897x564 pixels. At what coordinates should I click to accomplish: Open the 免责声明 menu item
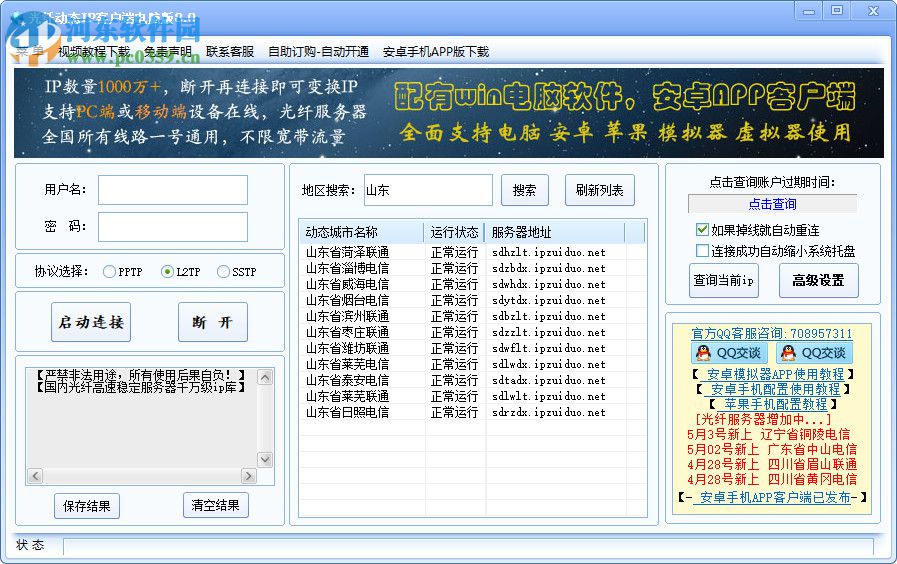168,52
